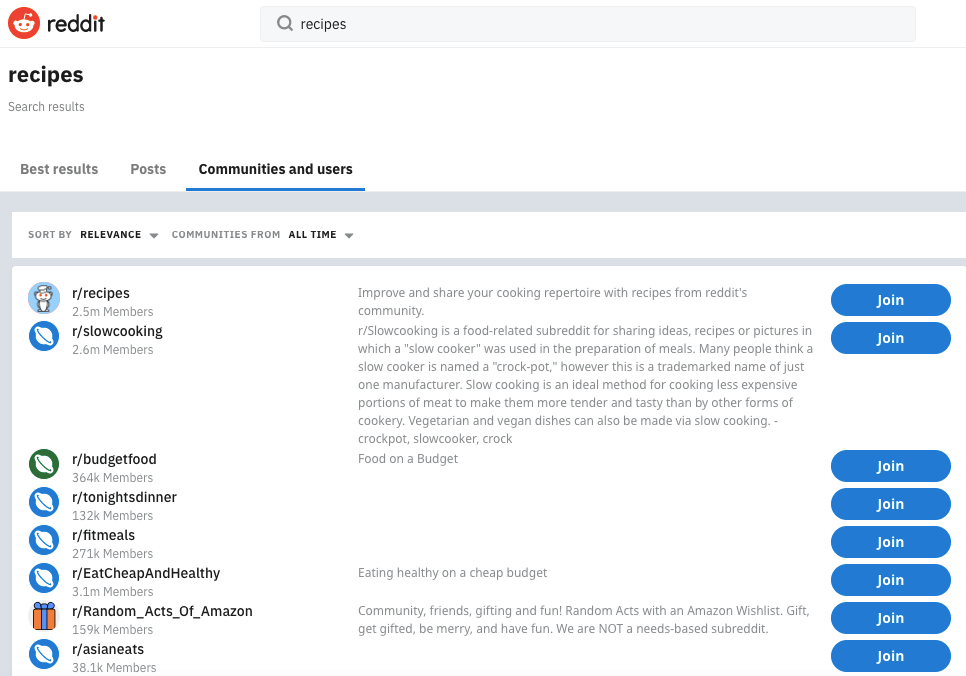Click the '38.1k Members' text
The image size is (966, 676).
click(114, 668)
